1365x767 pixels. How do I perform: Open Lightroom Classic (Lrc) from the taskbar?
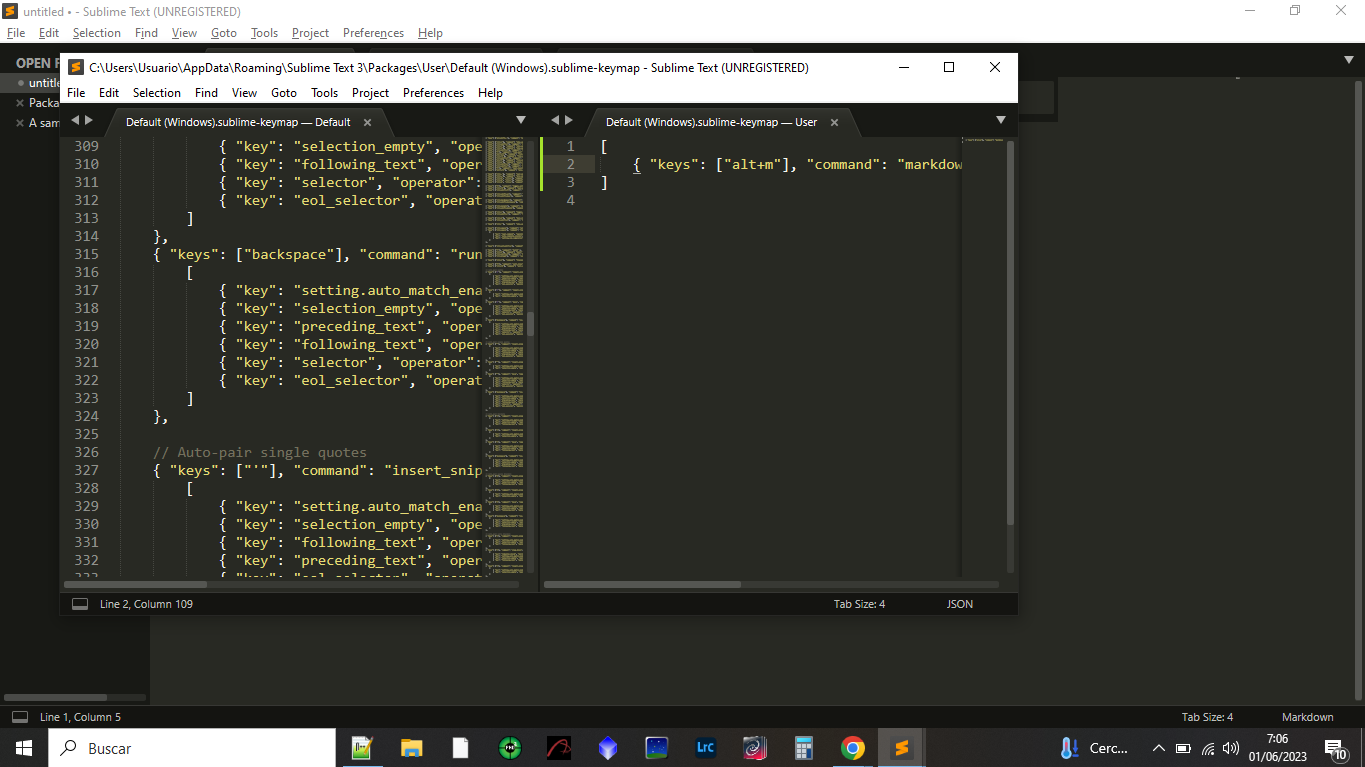[x=706, y=748]
